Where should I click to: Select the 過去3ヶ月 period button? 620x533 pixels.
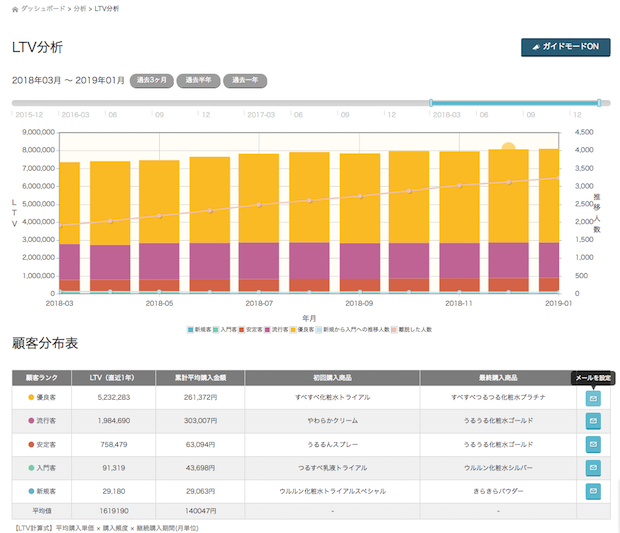(x=152, y=80)
